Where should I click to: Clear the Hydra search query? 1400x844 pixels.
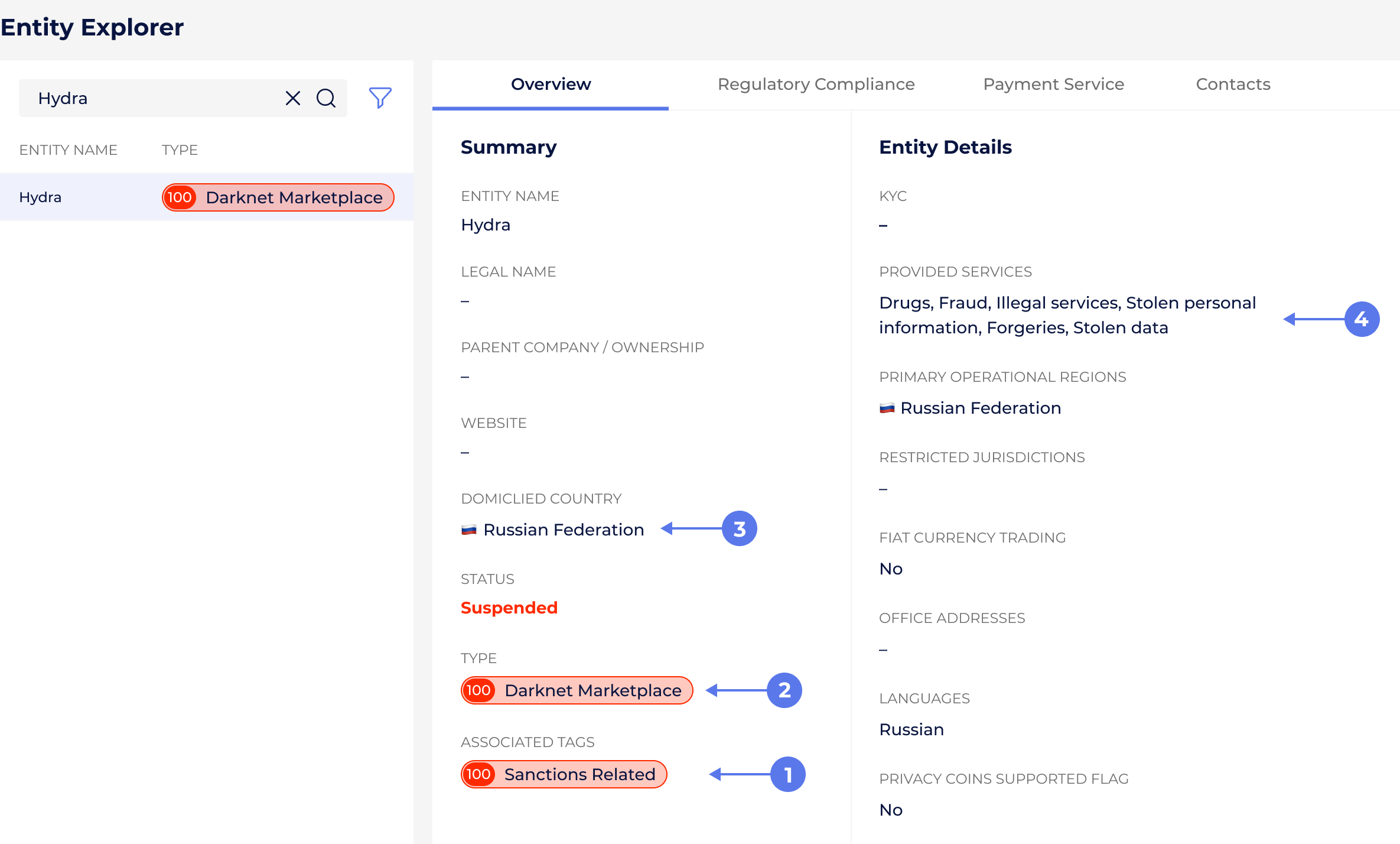click(x=293, y=98)
